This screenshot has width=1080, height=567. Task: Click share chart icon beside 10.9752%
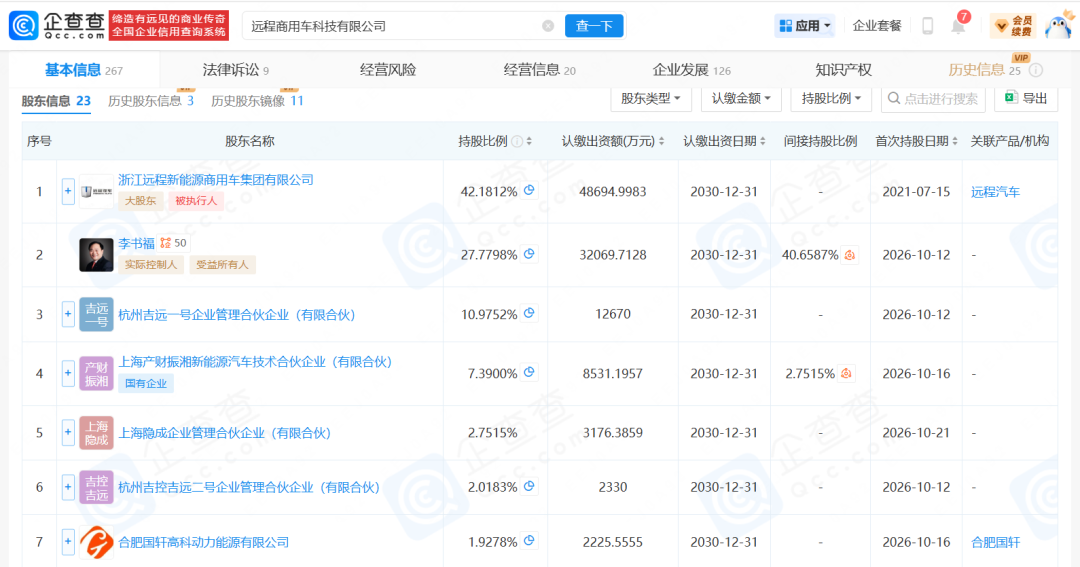(x=529, y=313)
